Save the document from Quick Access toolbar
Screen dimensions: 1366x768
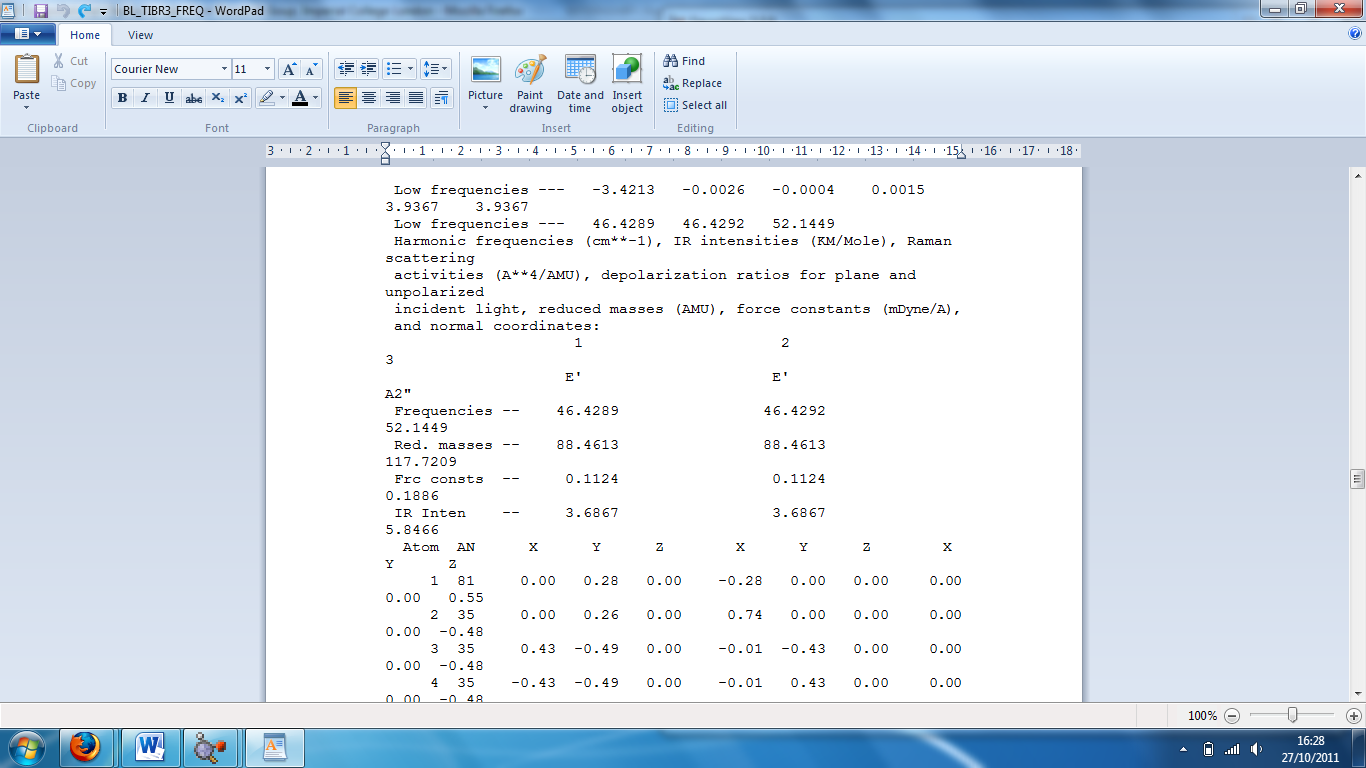point(41,10)
